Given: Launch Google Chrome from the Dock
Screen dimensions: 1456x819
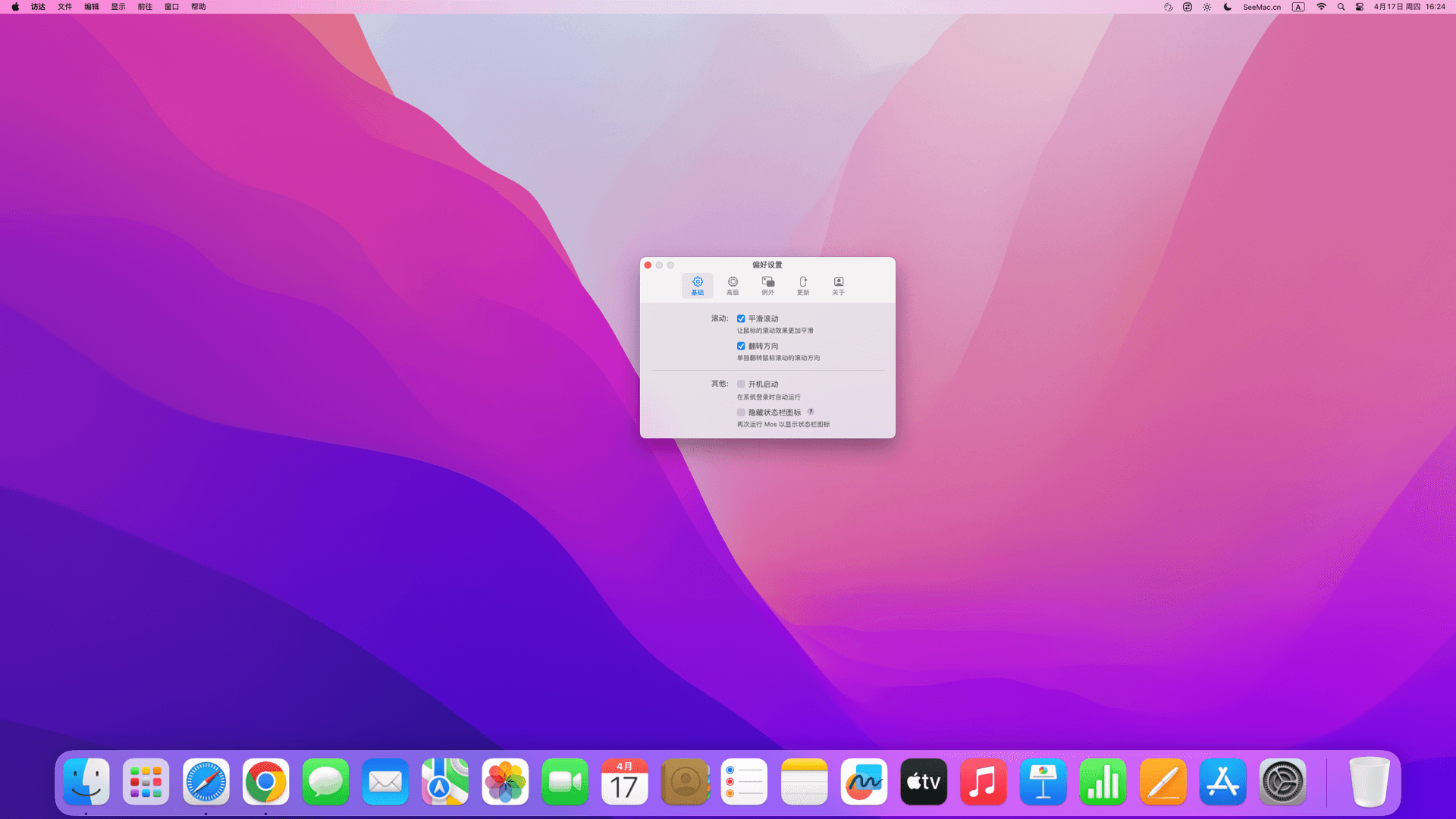Looking at the screenshot, I should tap(265, 782).
